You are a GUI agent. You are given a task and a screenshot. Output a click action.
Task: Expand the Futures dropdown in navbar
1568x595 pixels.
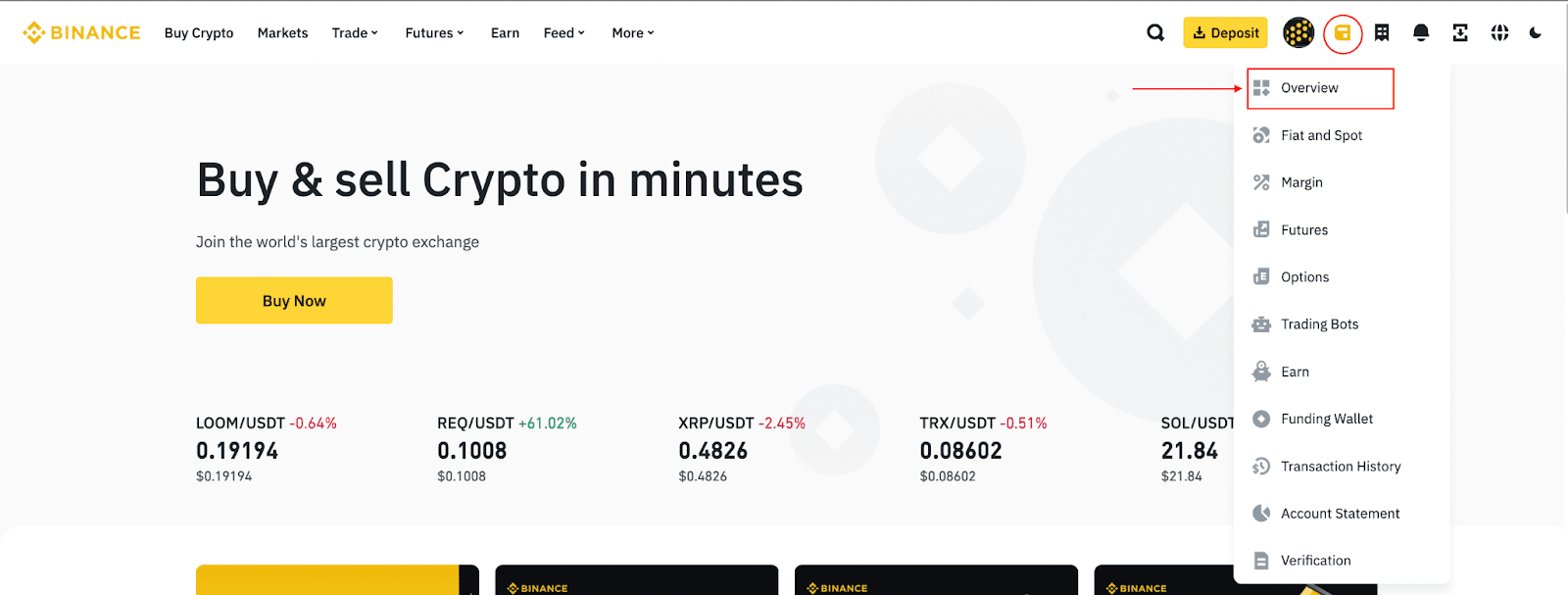coord(434,33)
